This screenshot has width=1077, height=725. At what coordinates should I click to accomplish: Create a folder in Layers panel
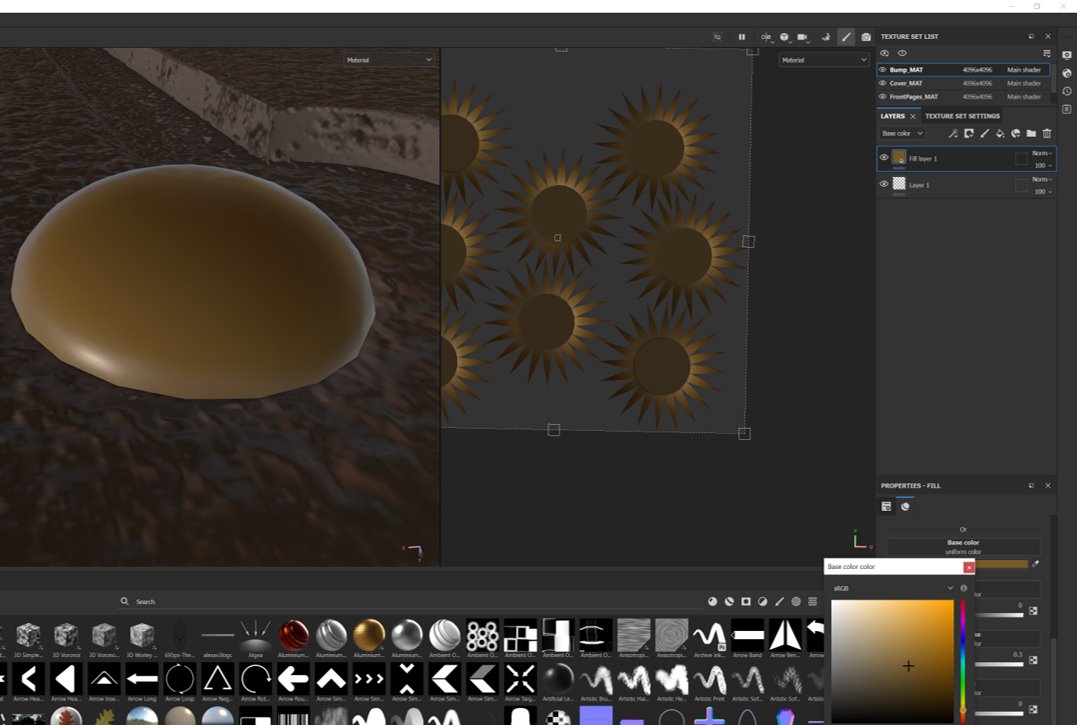tap(1031, 133)
